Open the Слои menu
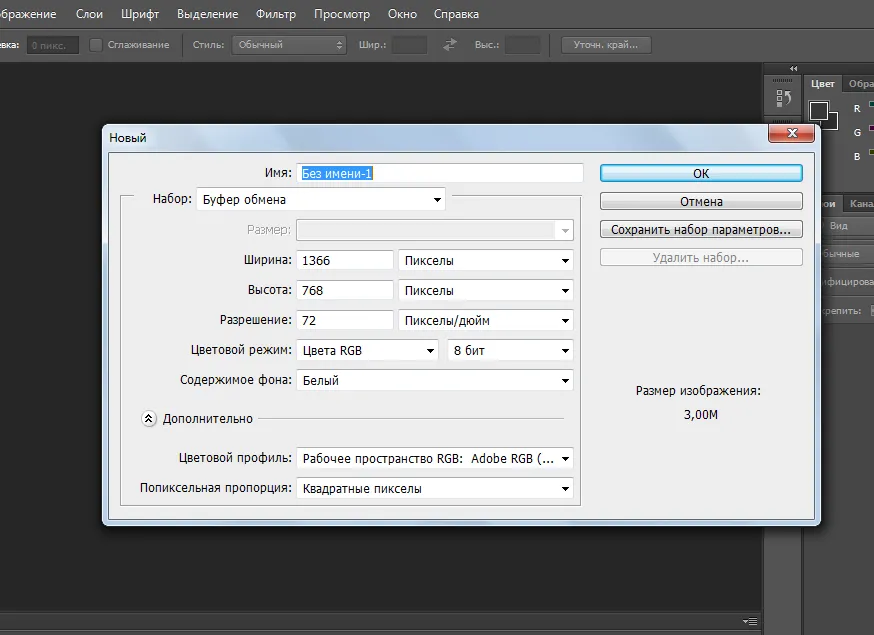This screenshot has width=874, height=635. tap(89, 14)
